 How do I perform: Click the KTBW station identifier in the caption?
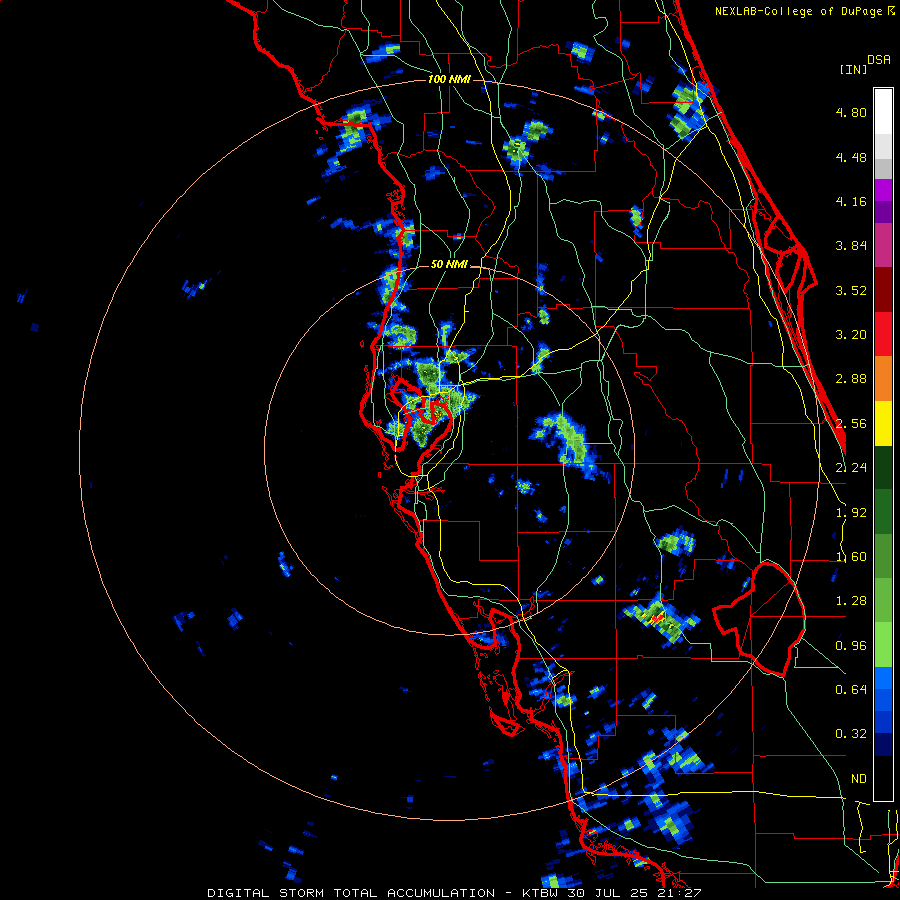click(x=541, y=893)
